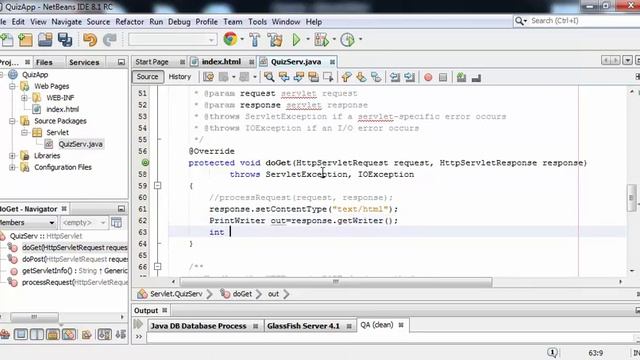Click the Undo arrow icon

(x=89, y=40)
